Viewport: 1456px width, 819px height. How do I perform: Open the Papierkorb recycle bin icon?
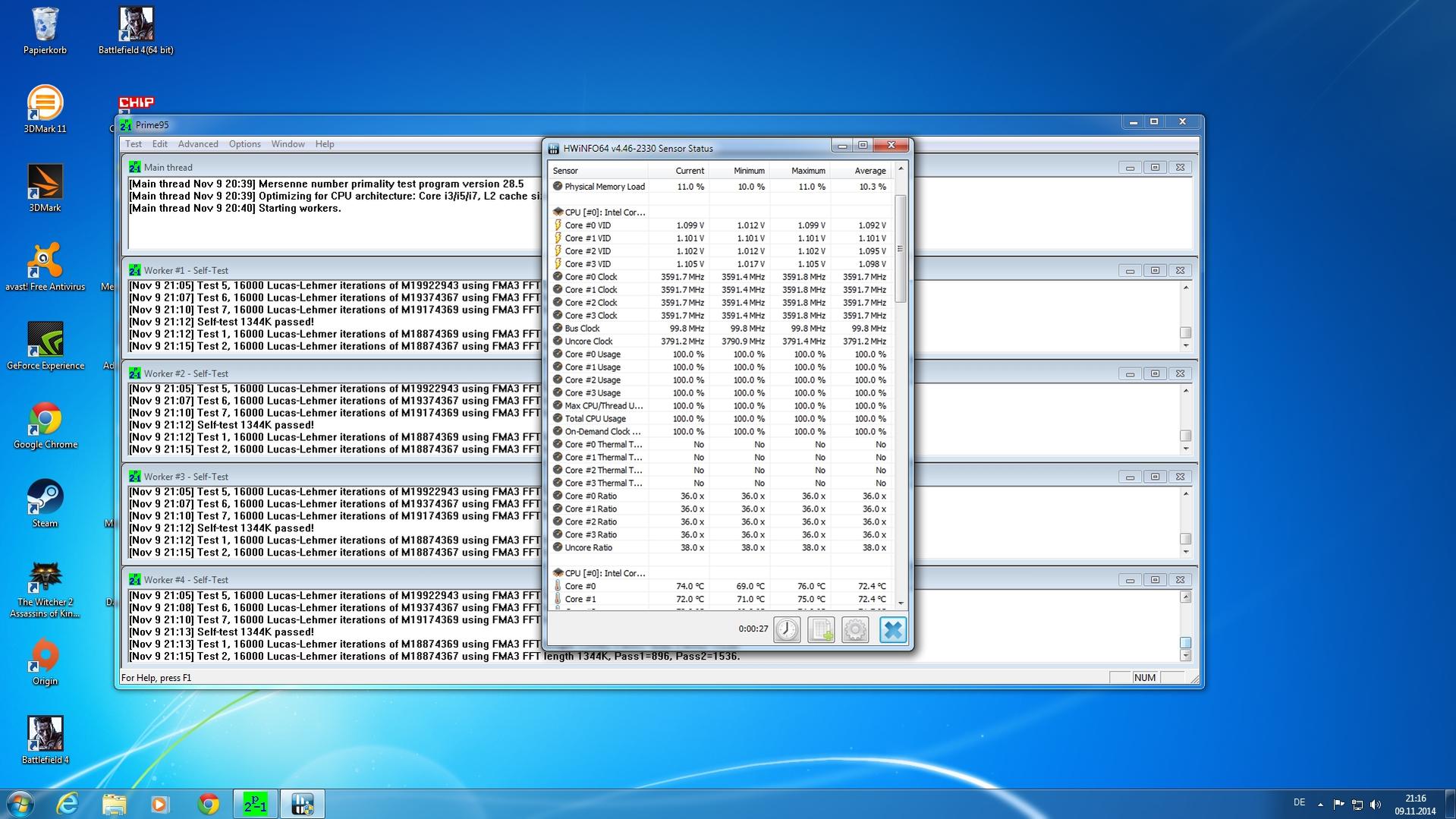[x=45, y=31]
